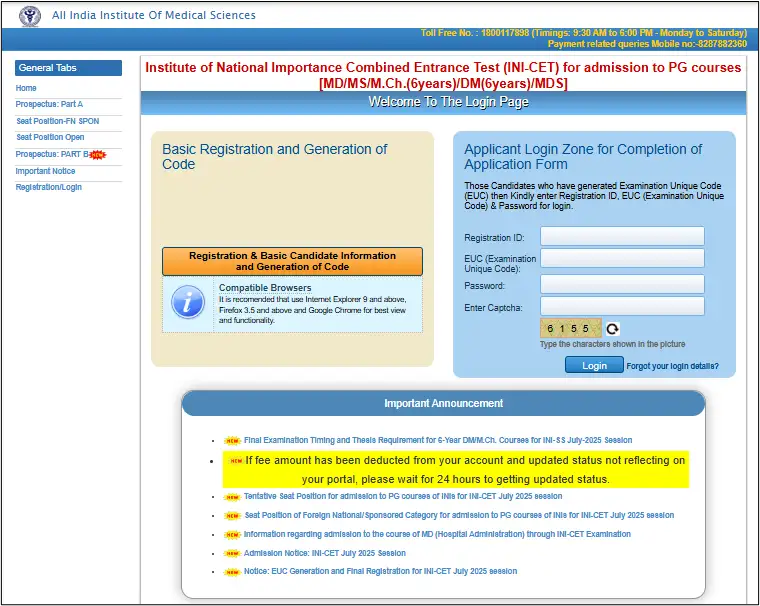760x606 pixels.
Task: Open Seat Position Open
Action: pos(50,137)
